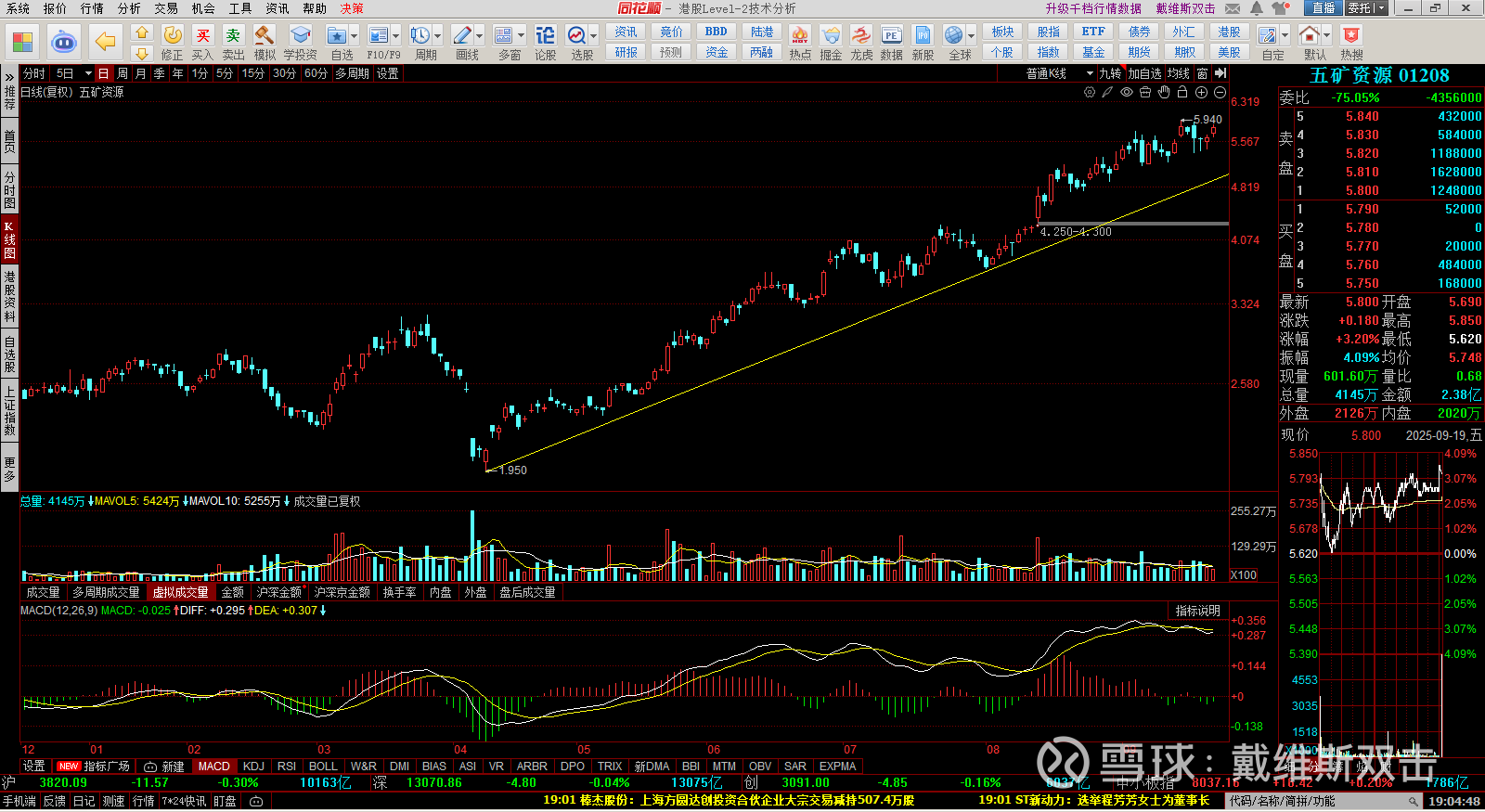Switch to the KDJ indicator tab
This screenshot has height=812, width=1485.
click(253, 767)
